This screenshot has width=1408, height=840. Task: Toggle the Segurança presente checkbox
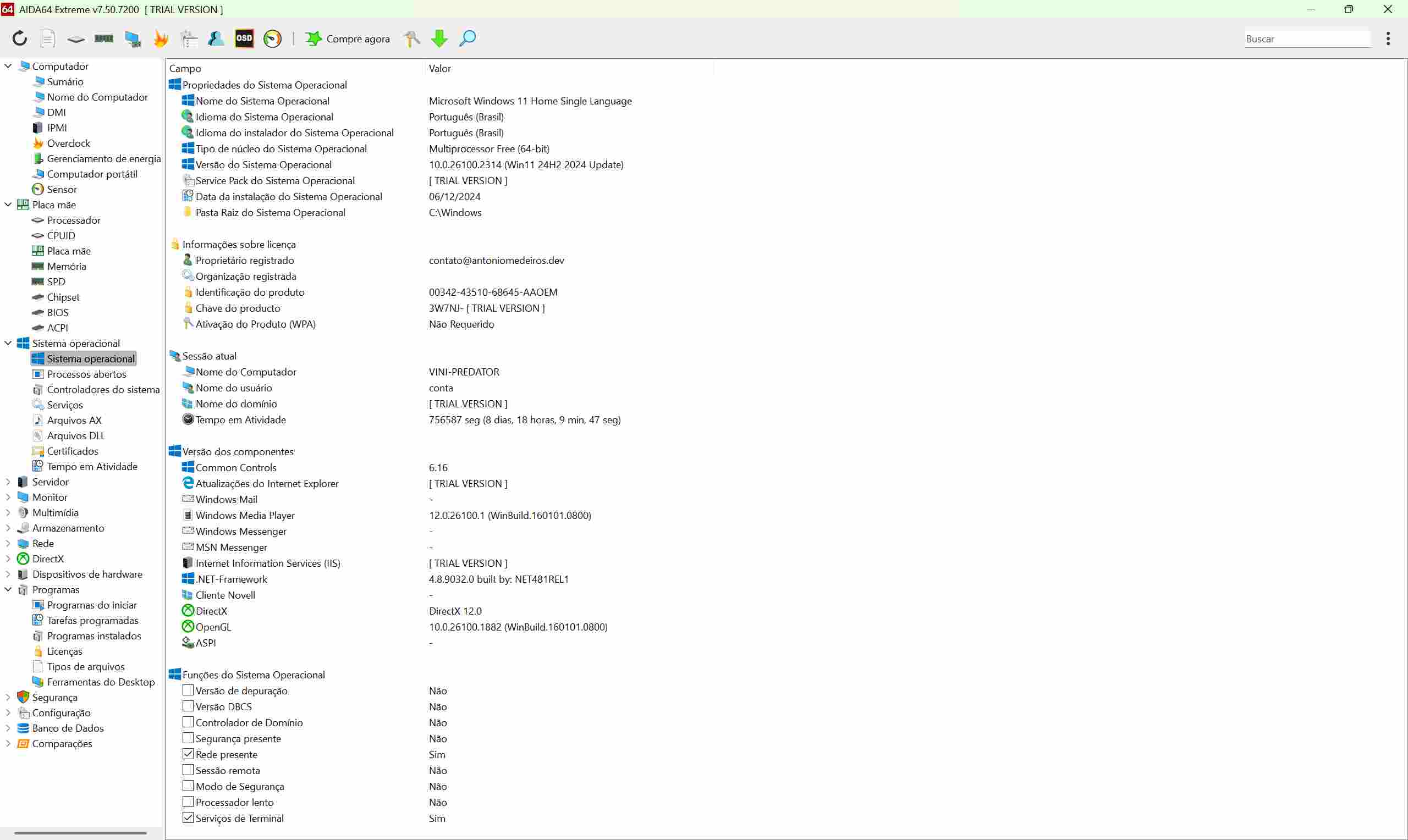(x=188, y=738)
